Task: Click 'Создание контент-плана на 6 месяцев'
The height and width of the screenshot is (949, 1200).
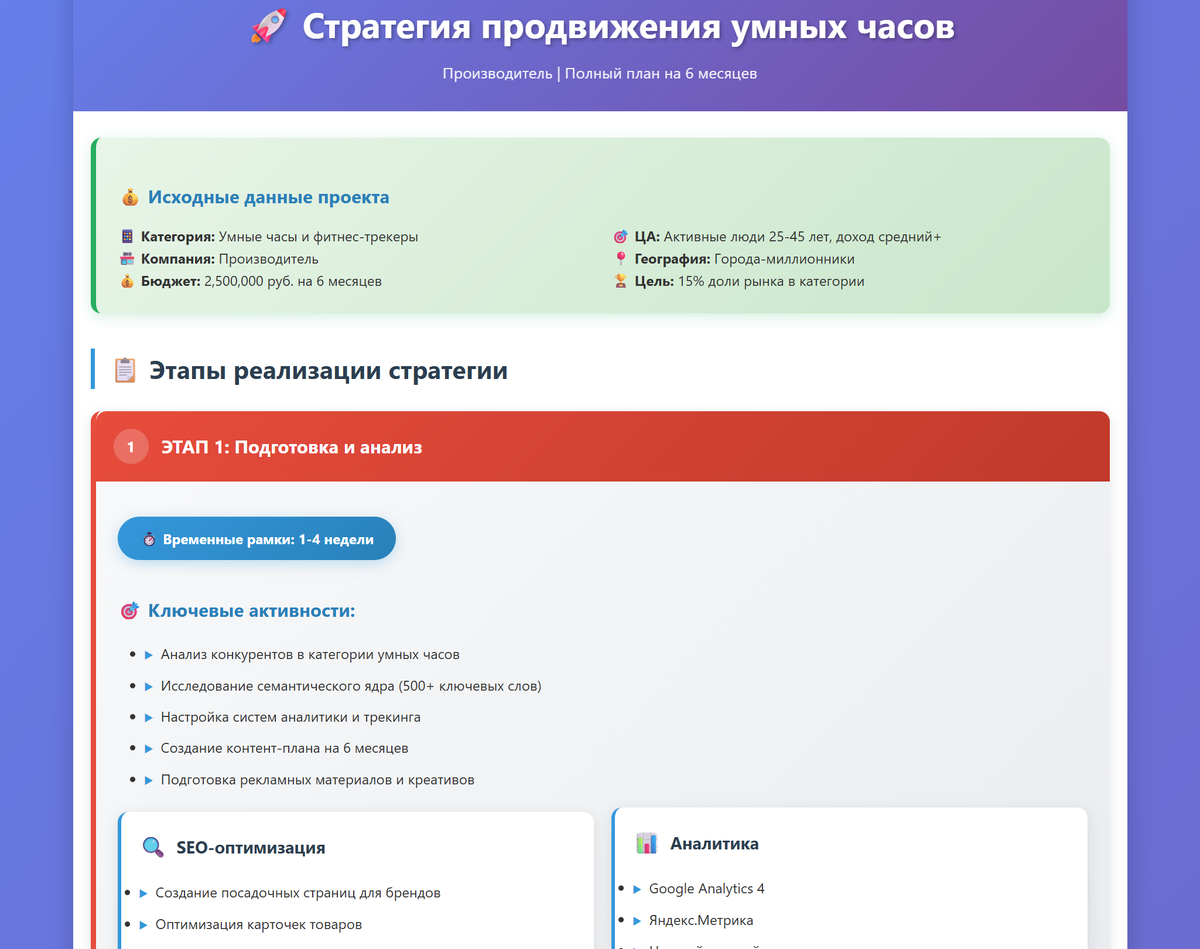Action: point(285,748)
